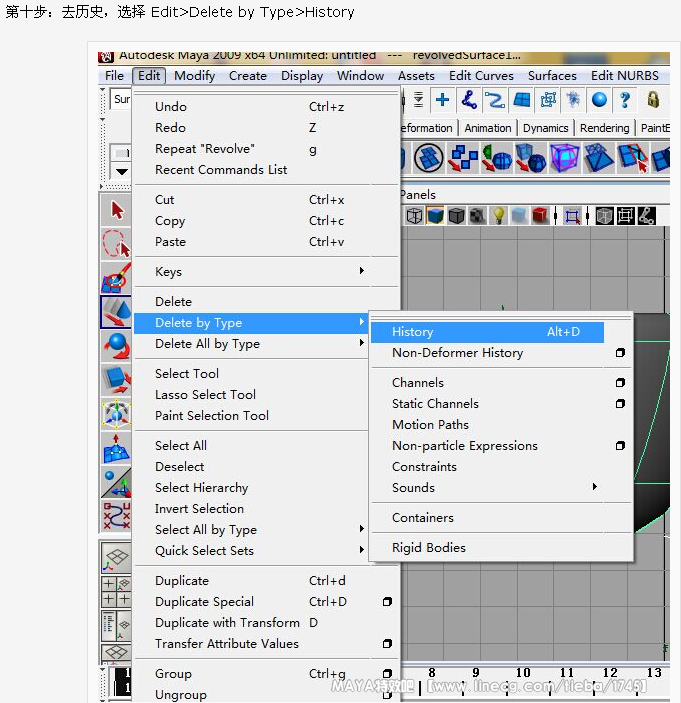This screenshot has height=703, width=681.
Task: Open the File menu
Action: (114, 76)
